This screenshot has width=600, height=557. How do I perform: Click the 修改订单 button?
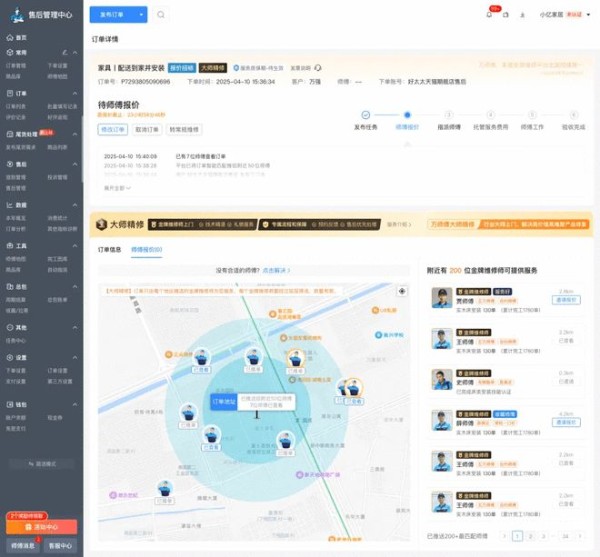pos(112,129)
